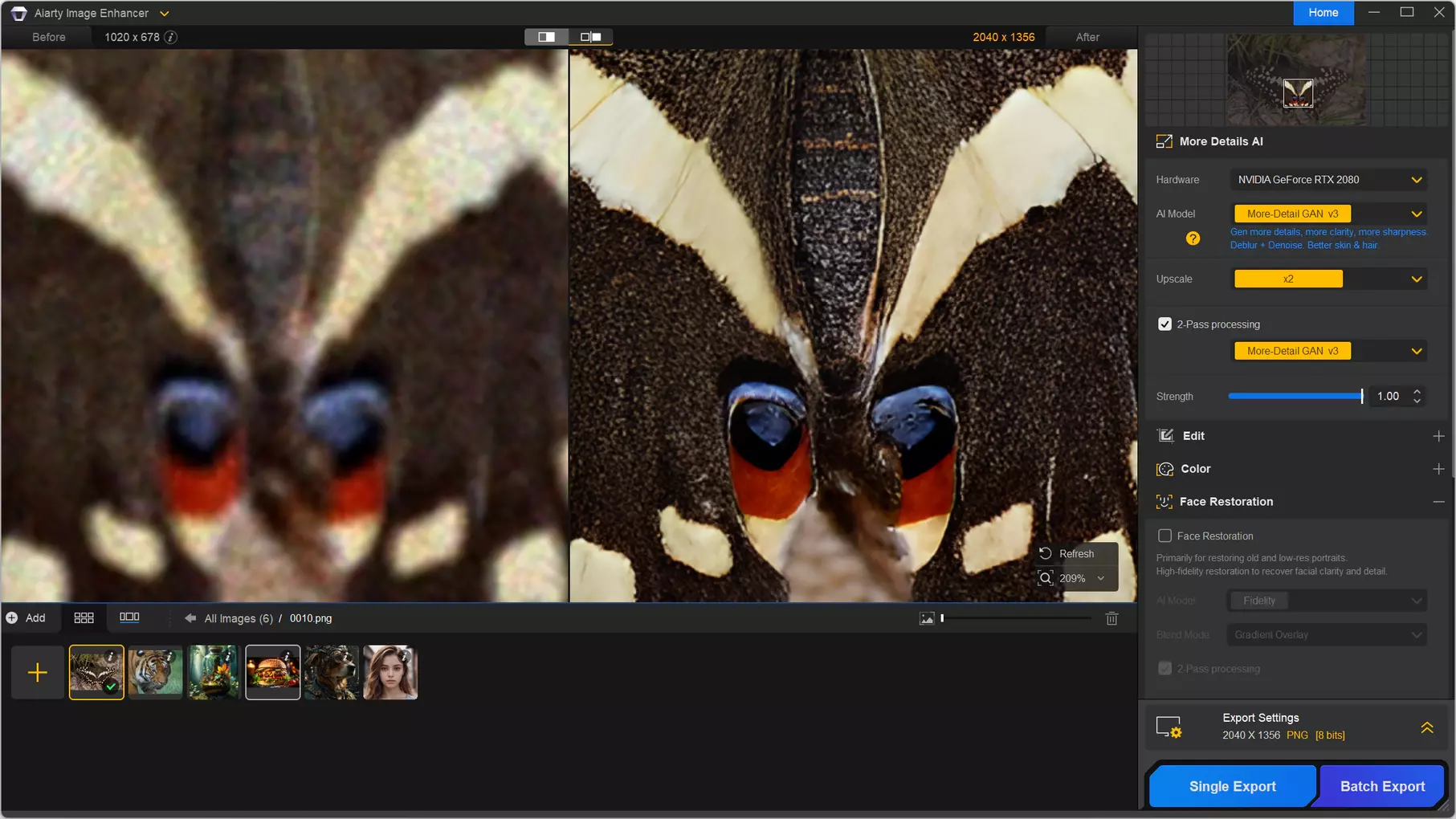The image size is (1456, 819).
Task: Switch to grid thumbnail view icon
Action: (x=84, y=617)
